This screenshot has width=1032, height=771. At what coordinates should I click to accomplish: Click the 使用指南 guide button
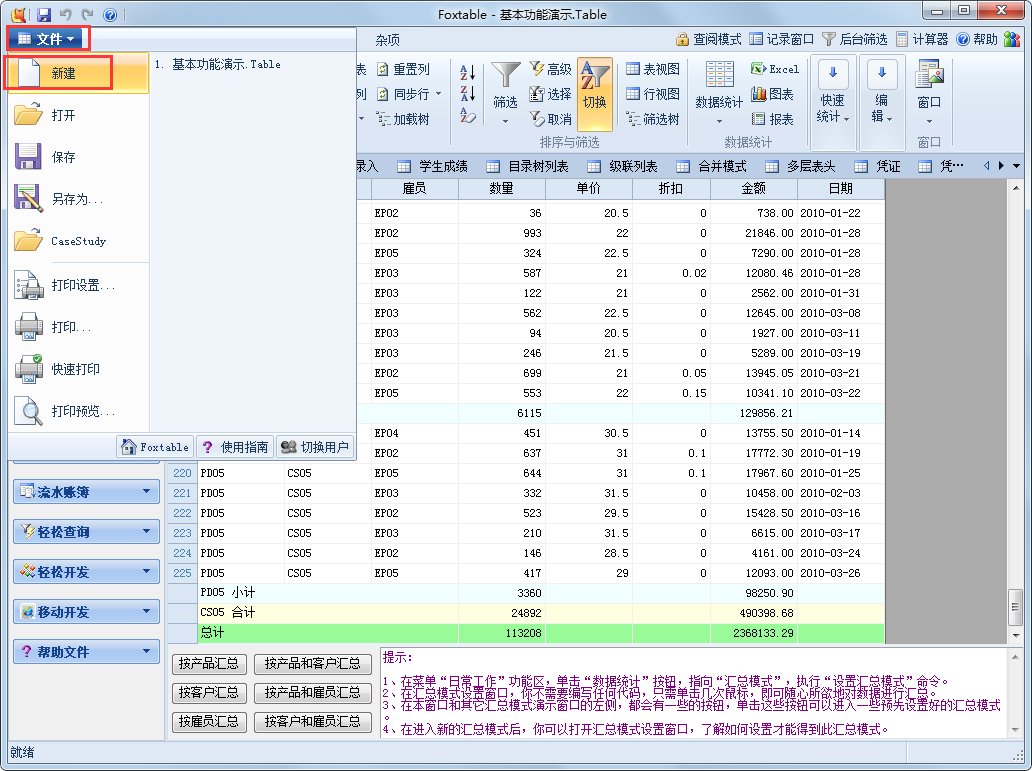click(237, 446)
